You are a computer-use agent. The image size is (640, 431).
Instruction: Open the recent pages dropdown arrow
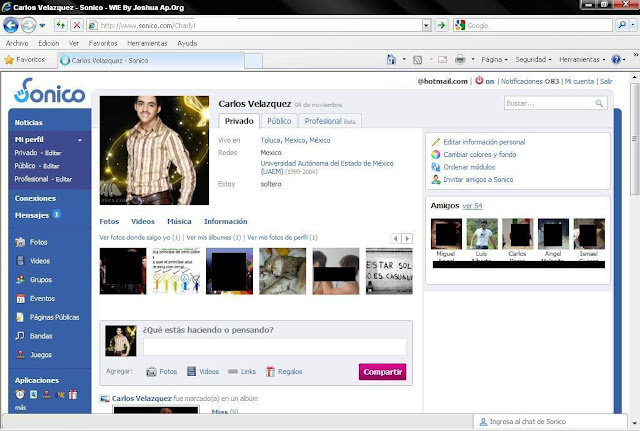[x=42, y=26]
